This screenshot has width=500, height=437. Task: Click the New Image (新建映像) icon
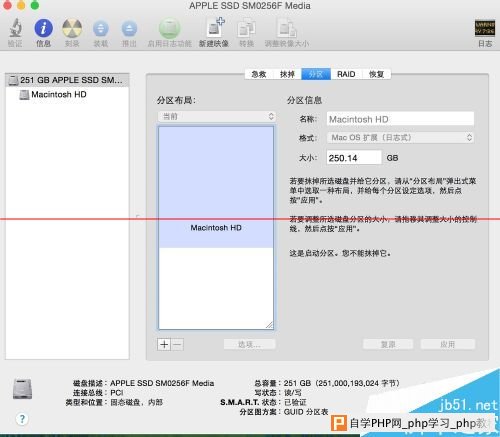(215, 27)
